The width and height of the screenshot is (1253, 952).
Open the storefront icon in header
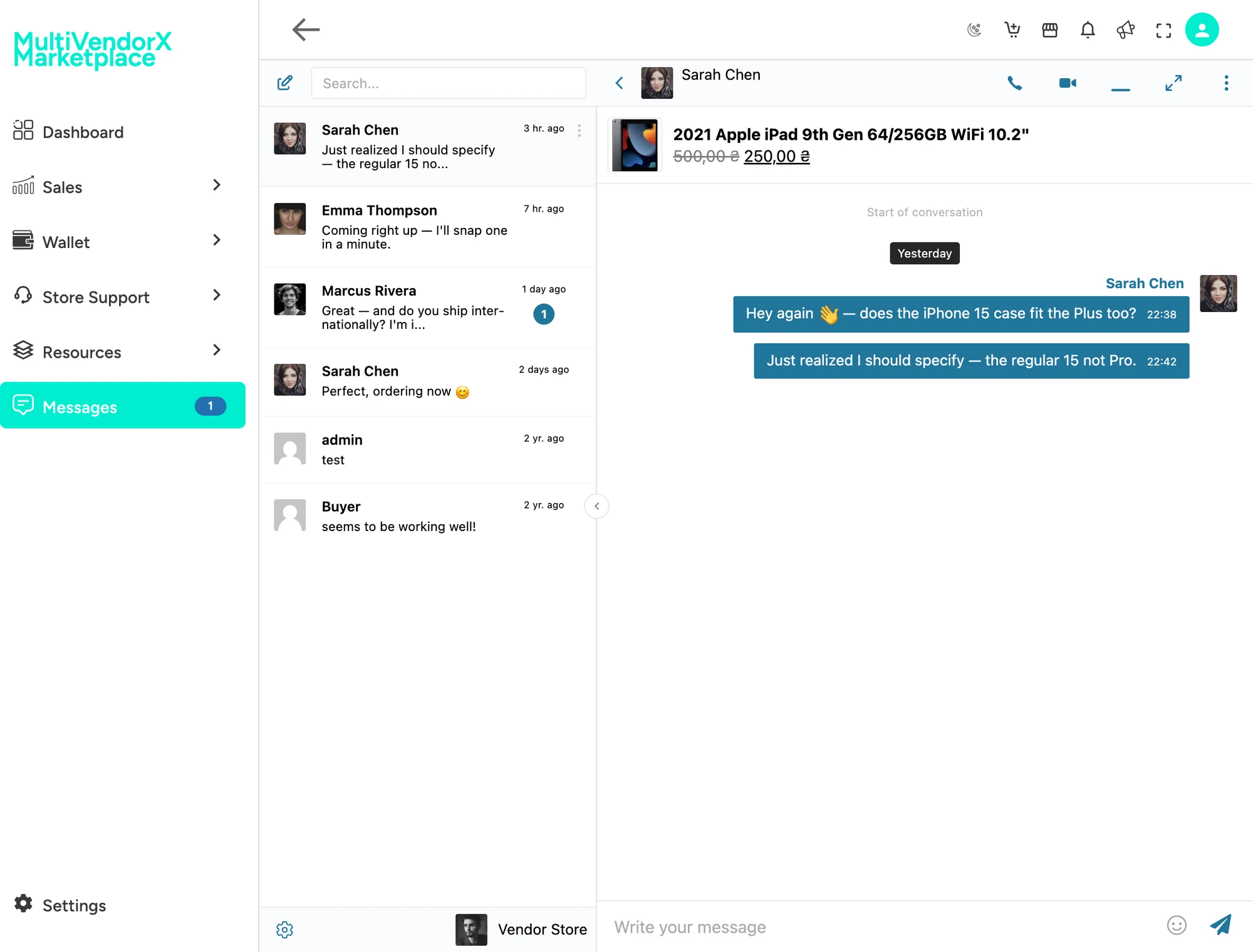(x=1050, y=29)
